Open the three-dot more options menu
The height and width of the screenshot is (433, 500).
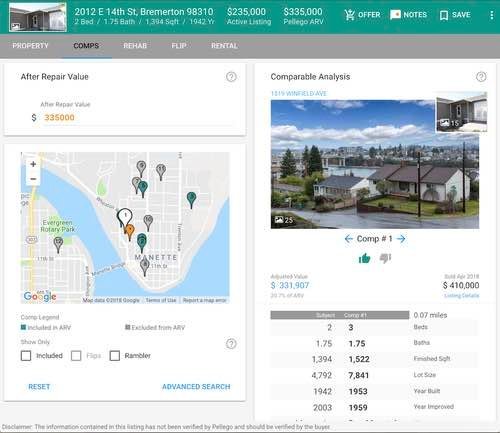click(492, 15)
